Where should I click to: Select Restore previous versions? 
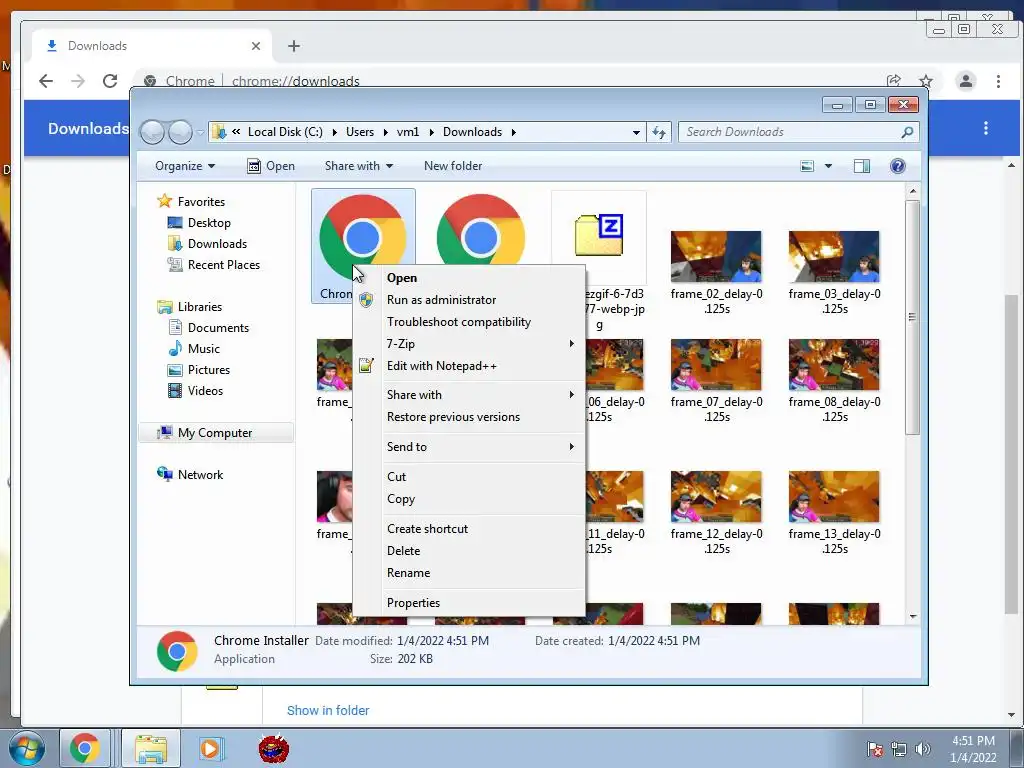click(x=453, y=417)
